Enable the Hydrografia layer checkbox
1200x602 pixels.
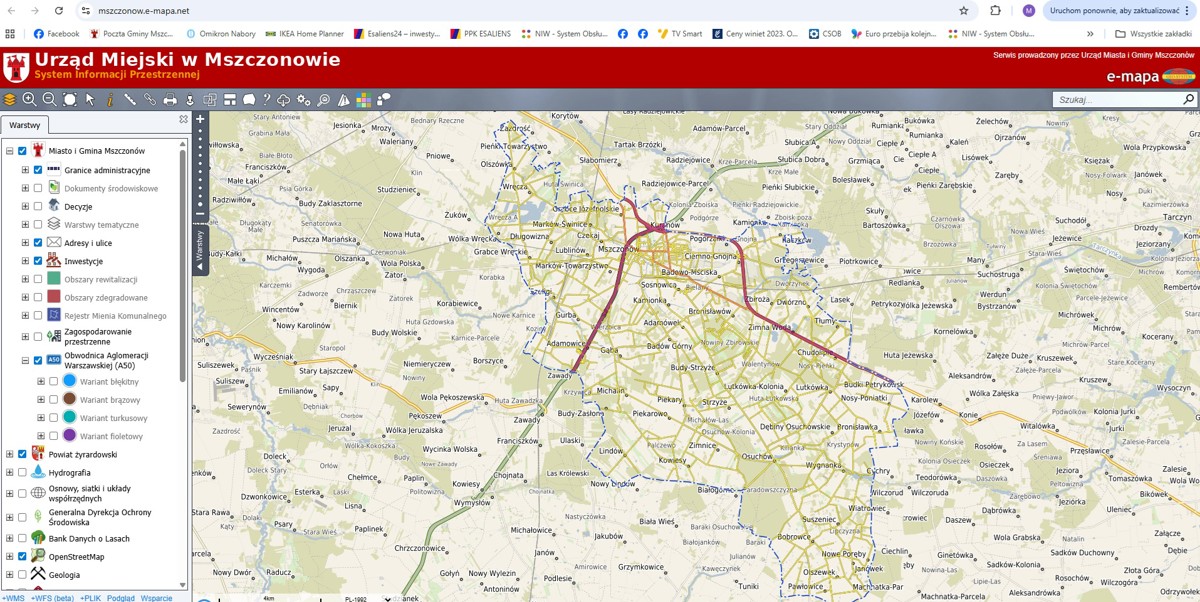22,473
